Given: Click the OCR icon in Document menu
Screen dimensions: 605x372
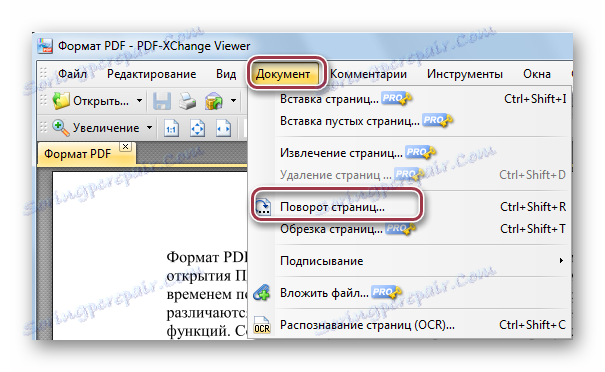Looking at the screenshot, I should pos(262,325).
